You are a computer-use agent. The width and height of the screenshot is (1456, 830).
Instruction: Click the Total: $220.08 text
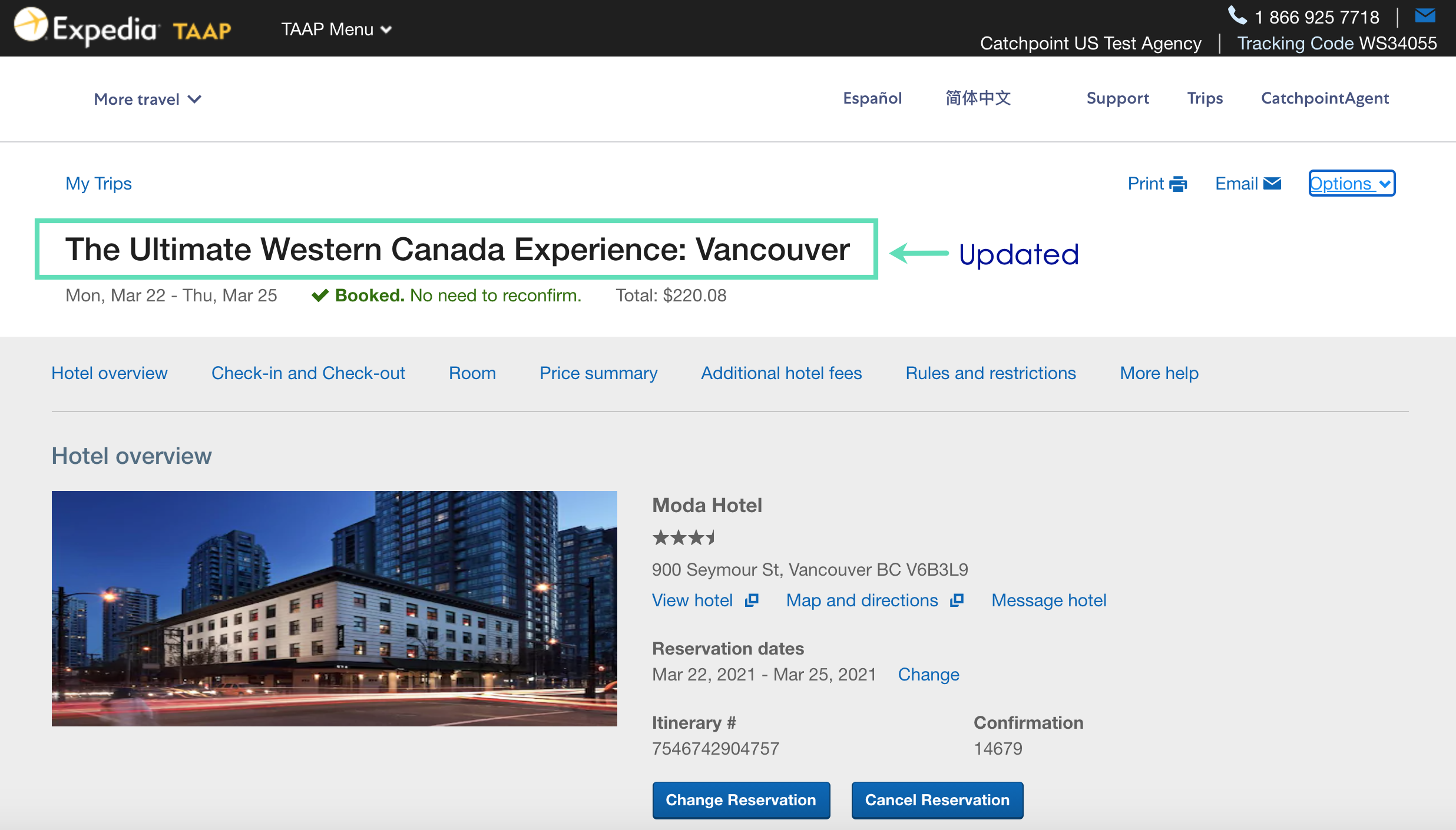(671, 296)
